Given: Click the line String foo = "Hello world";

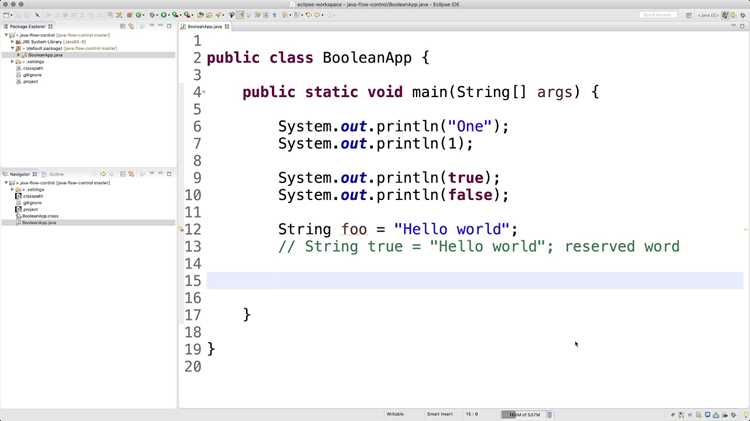Looking at the screenshot, I should tap(398, 230).
